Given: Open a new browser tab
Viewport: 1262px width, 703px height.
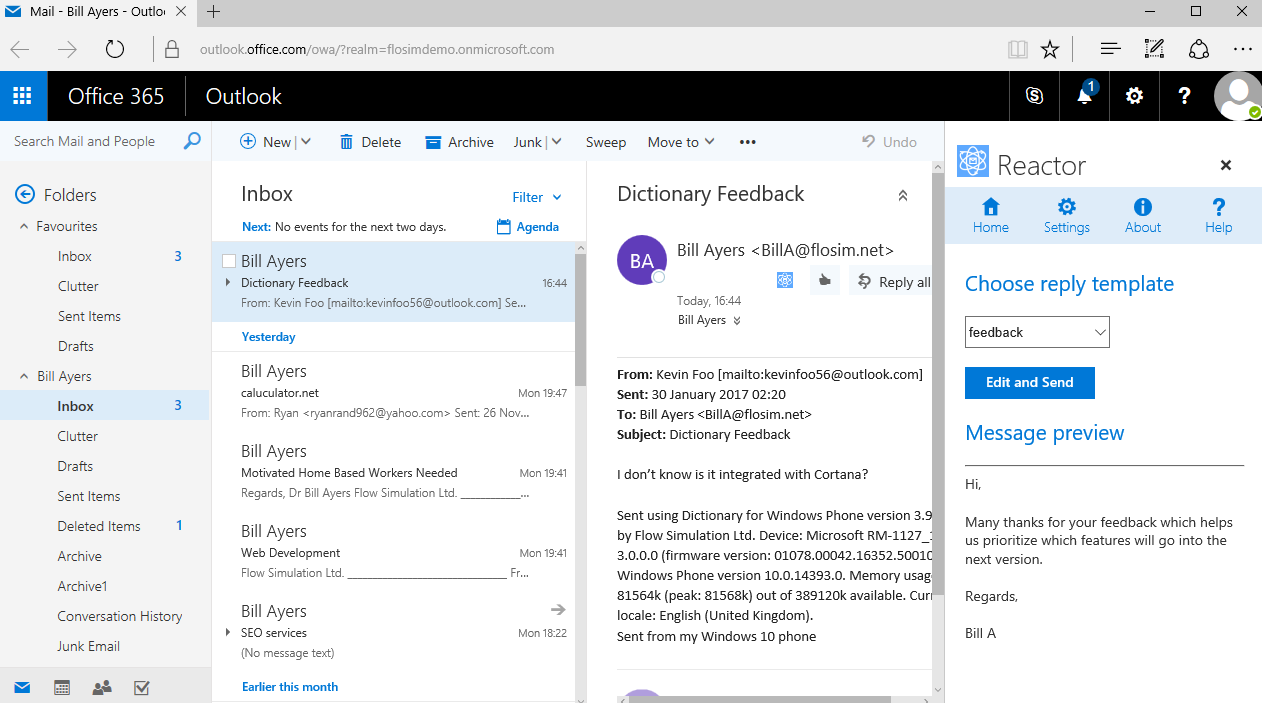Looking at the screenshot, I should (x=213, y=12).
